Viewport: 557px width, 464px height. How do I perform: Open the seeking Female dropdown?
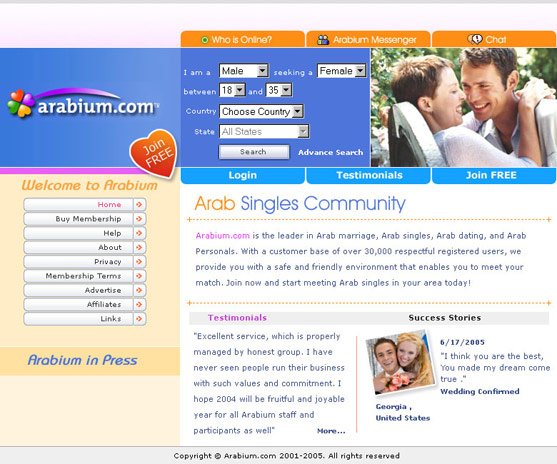coord(341,71)
